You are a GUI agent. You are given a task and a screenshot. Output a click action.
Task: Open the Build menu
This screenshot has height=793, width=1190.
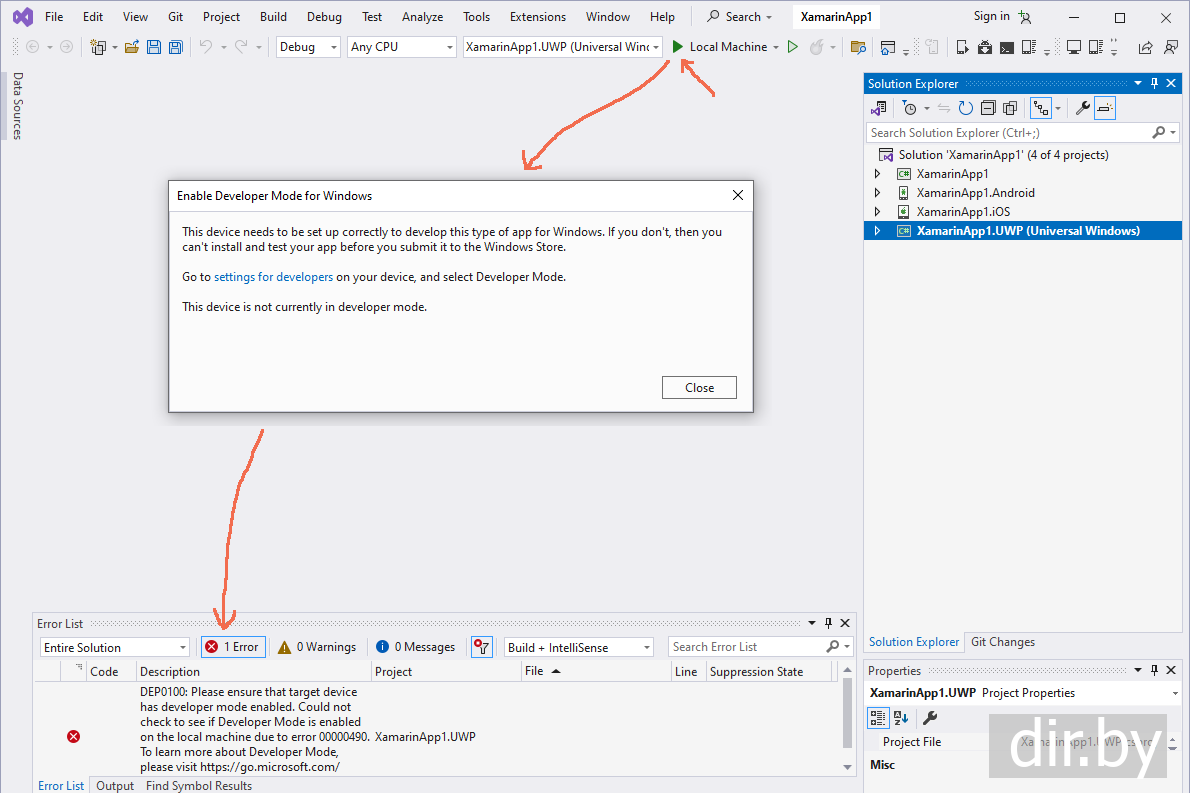[x=273, y=17]
